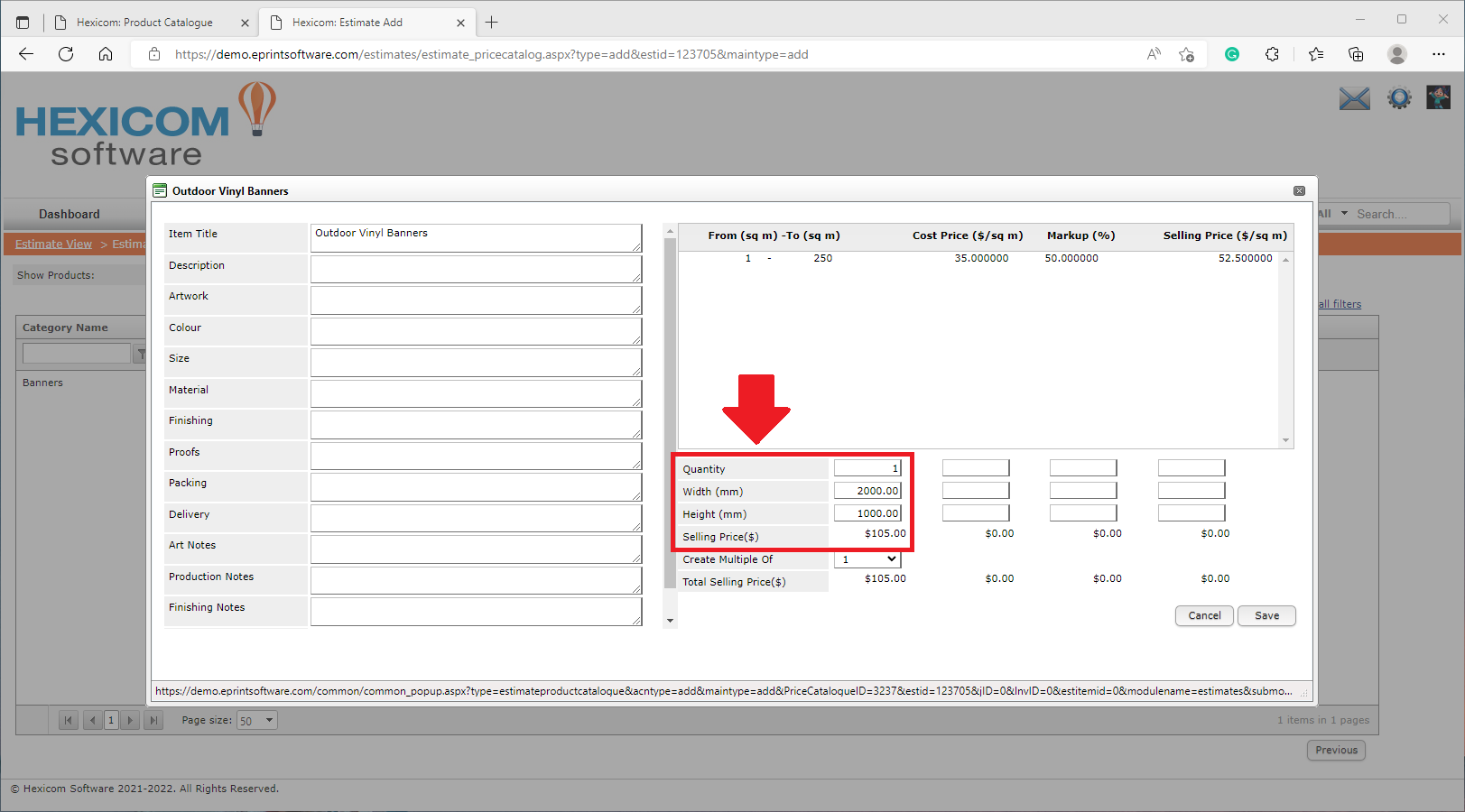Screen dimensions: 1465x812
Task: Click the Packing text field
Action: pos(477,487)
